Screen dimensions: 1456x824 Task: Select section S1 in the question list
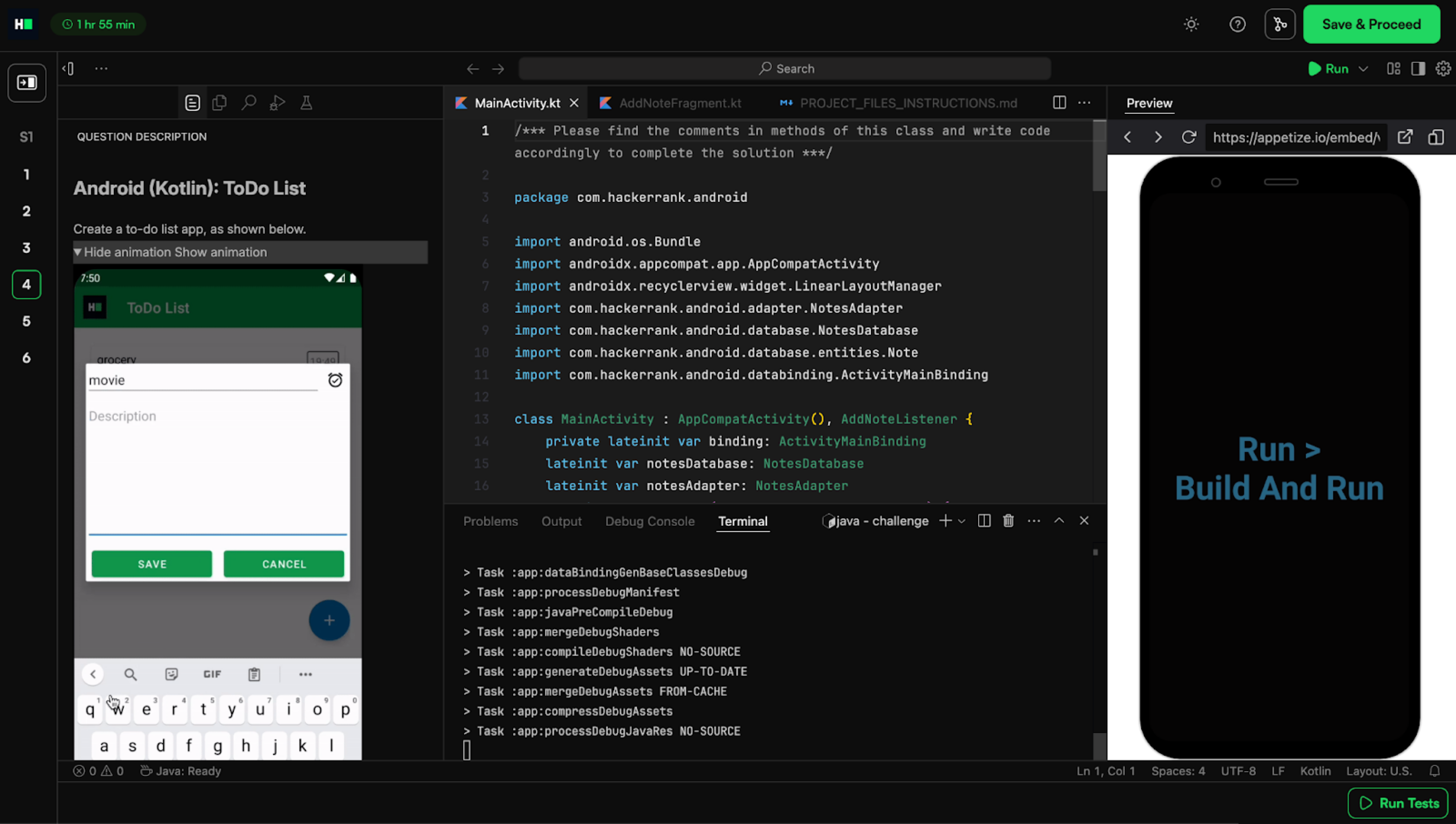pos(26,137)
